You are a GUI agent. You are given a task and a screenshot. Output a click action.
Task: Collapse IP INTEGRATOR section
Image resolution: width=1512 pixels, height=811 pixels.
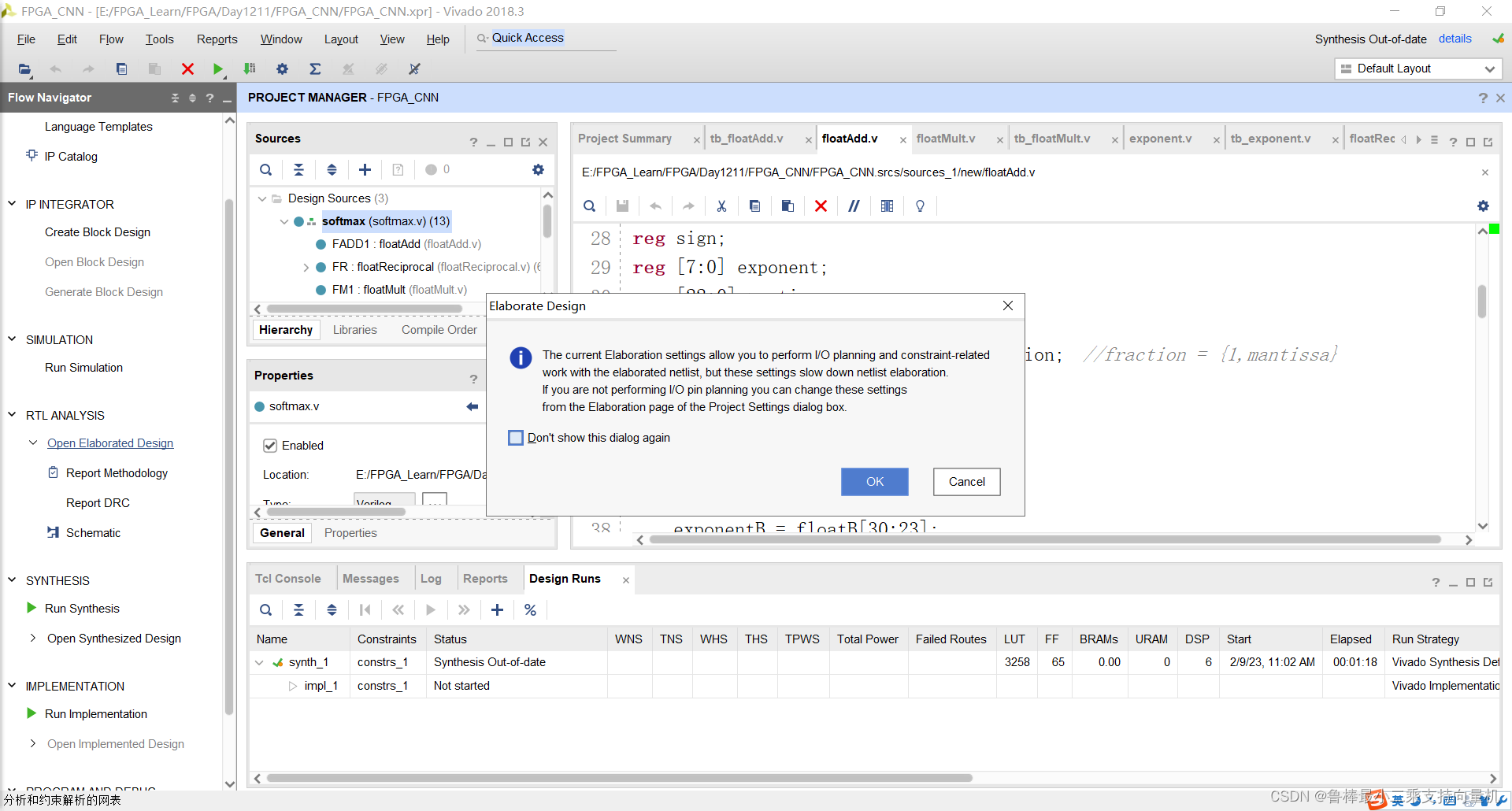[x=12, y=204]
